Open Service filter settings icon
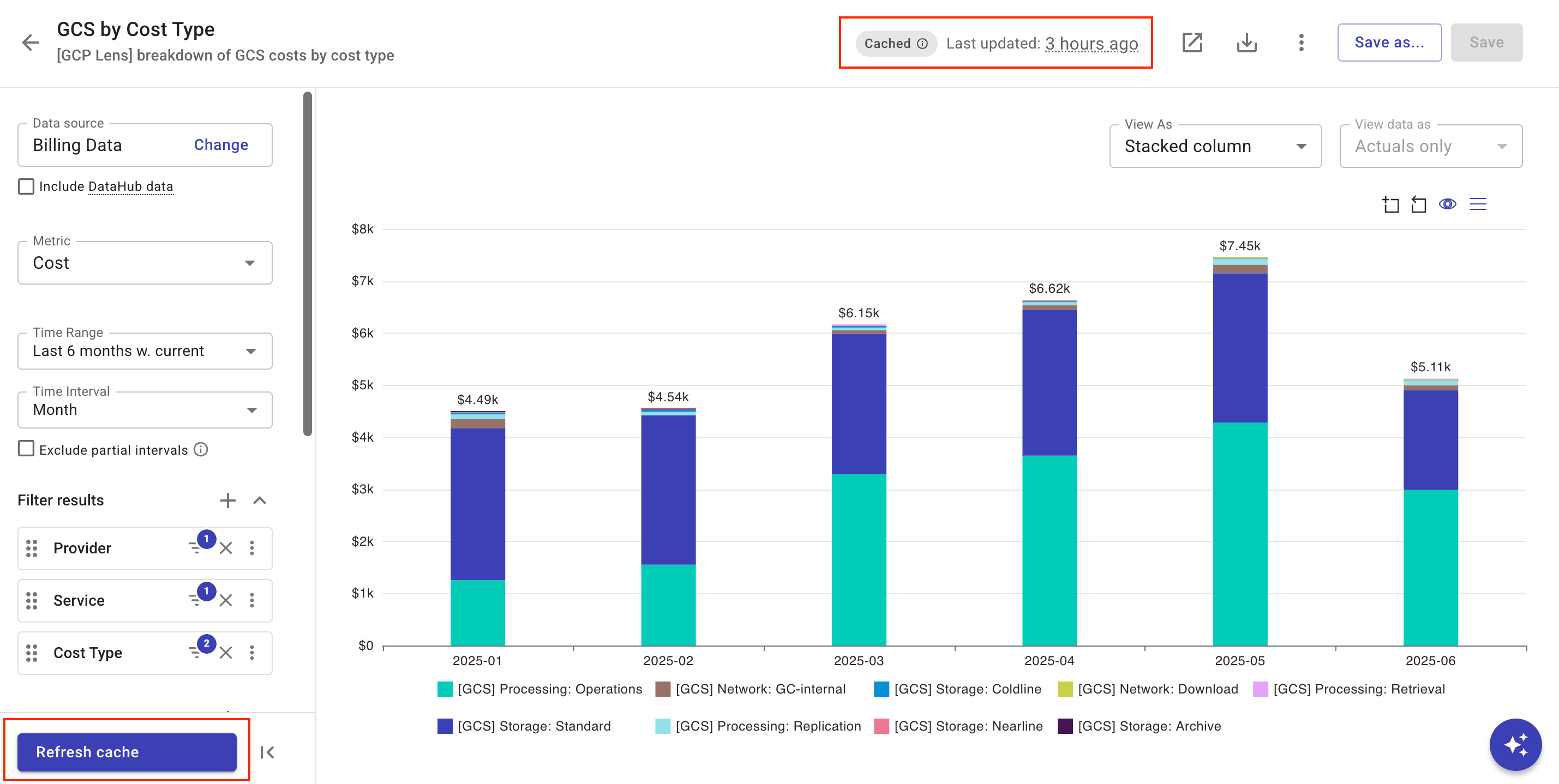 (195, 600)
